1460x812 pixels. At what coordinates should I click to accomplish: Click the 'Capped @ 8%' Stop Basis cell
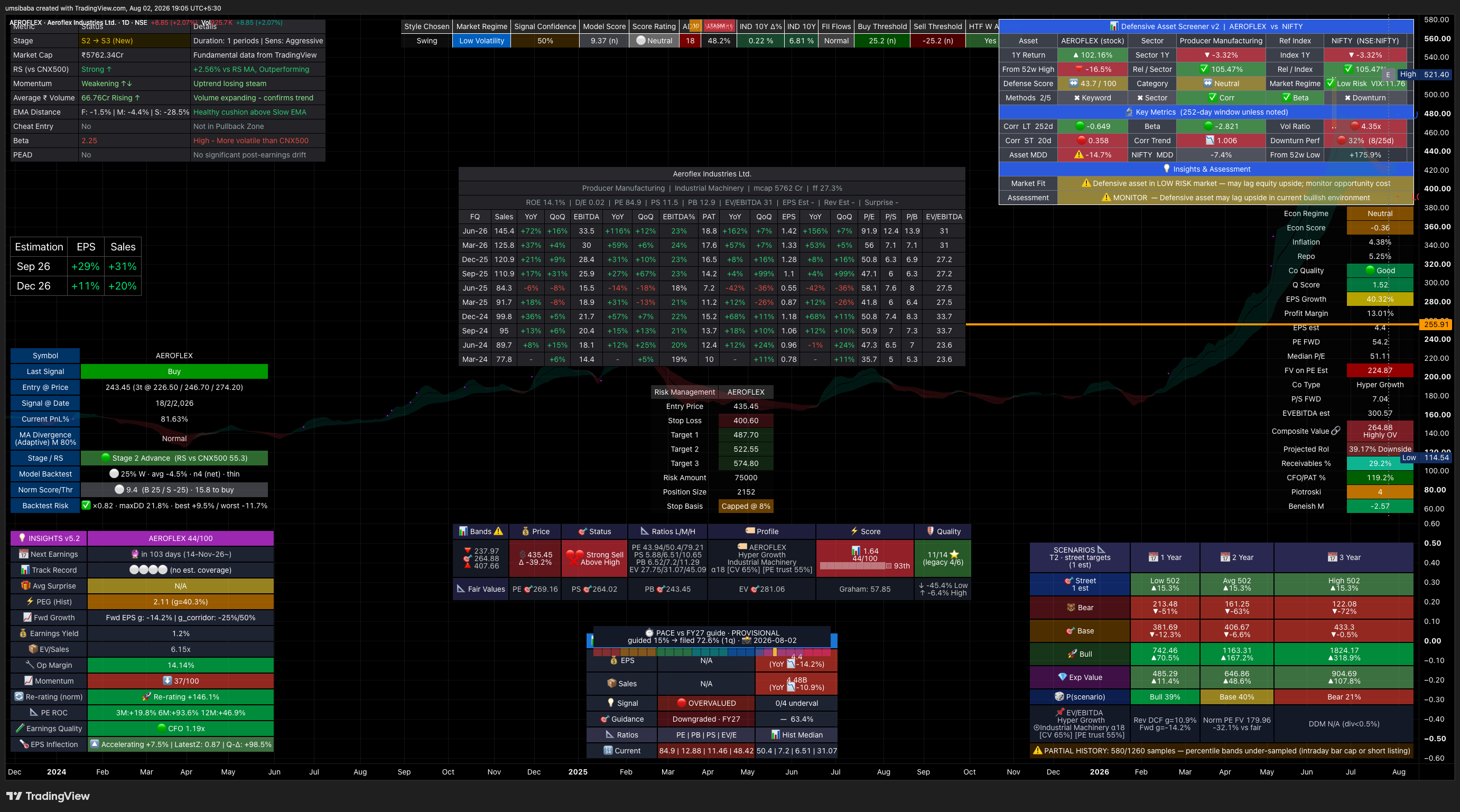tap(746, 506)
